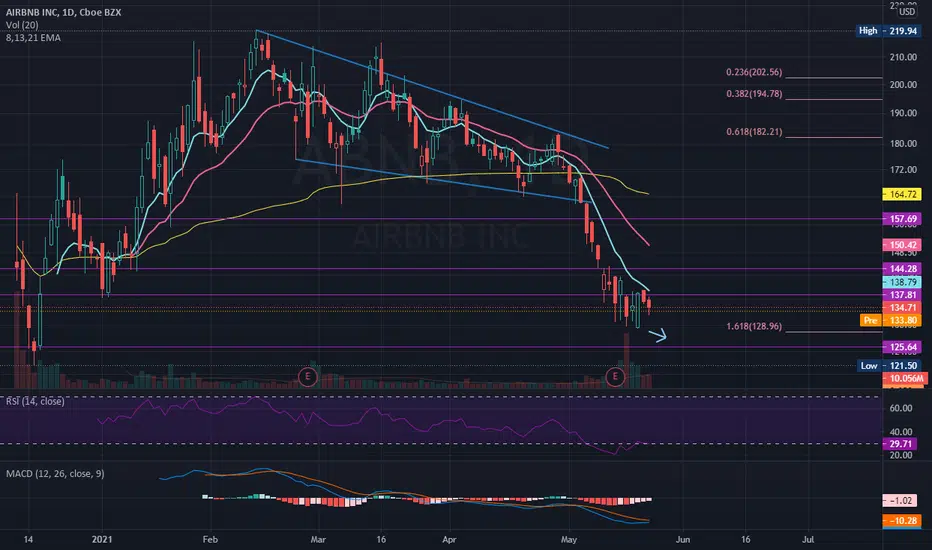Open the USD currency selector
The height and width of the screenshot is (550, 932).
907,11
